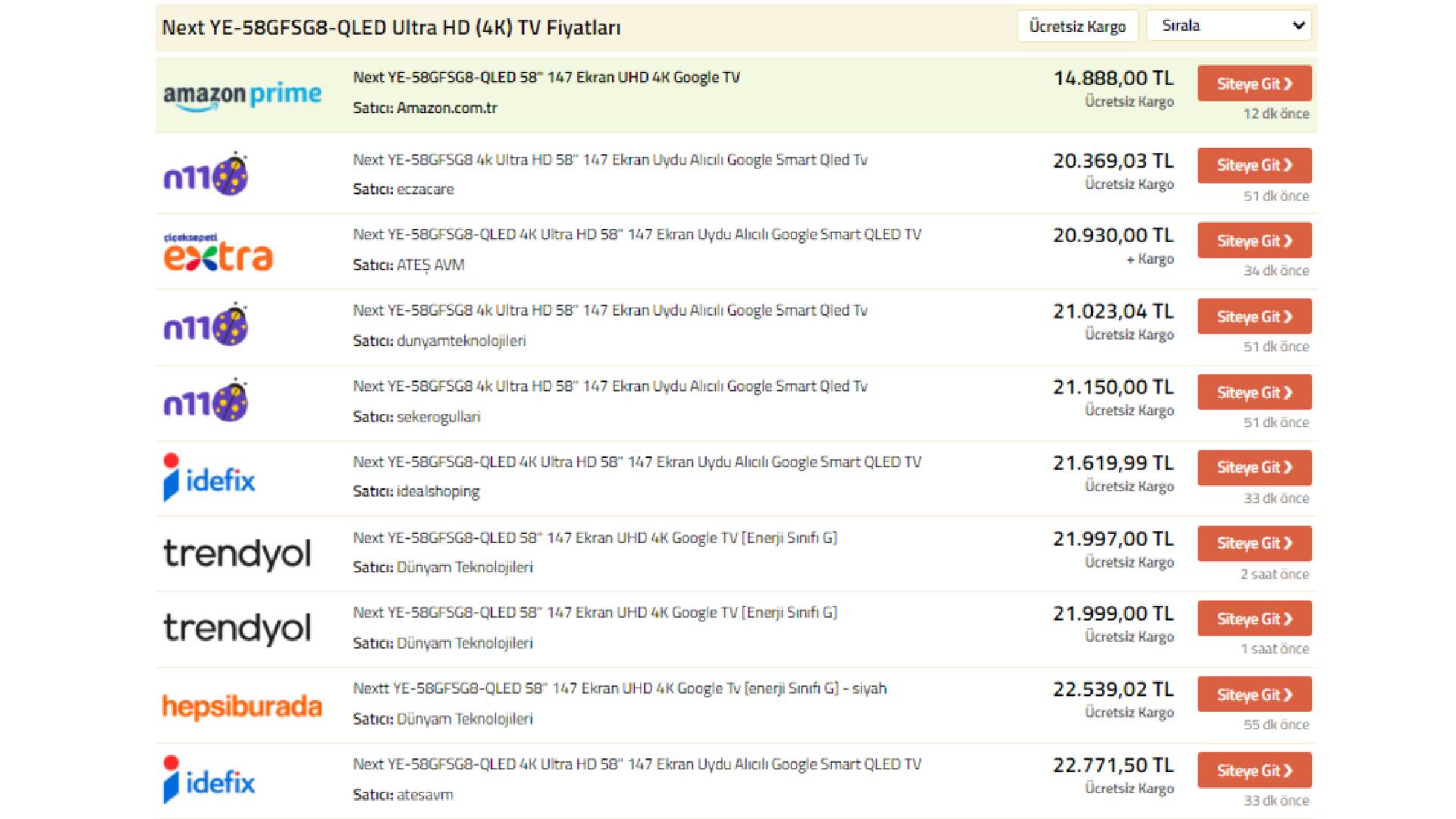Click the '1 saat önce' timestamp

[x=1275, y=649]
